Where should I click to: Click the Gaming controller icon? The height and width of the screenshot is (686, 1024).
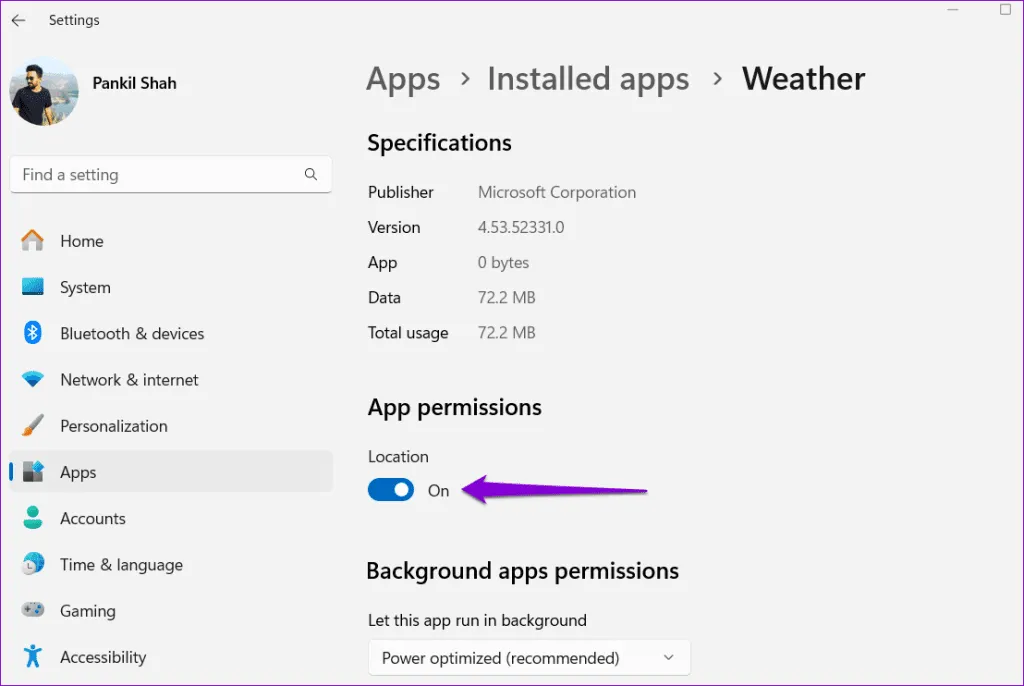(x=33, y=611)
